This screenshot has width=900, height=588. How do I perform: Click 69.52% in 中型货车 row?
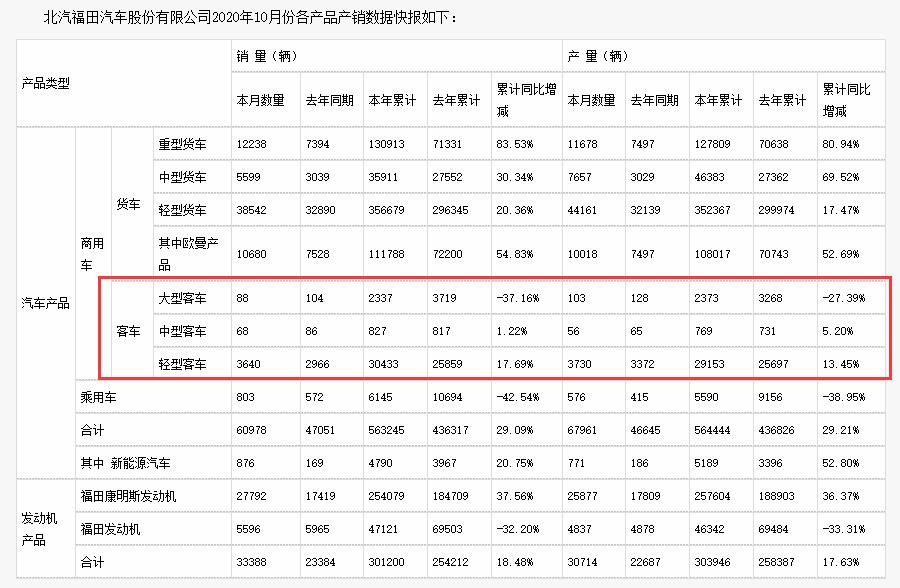[840, 177]
